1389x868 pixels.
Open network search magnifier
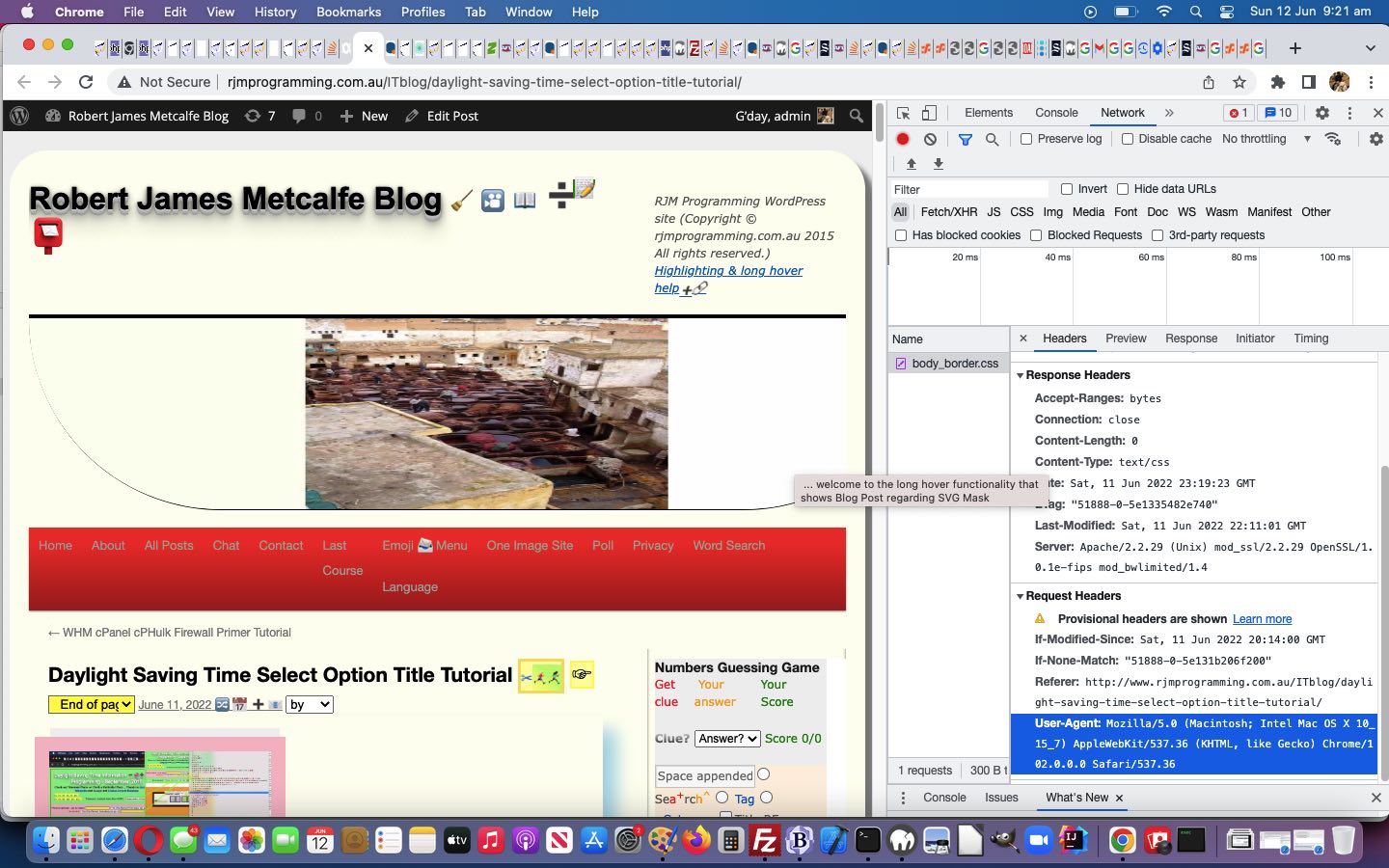click(x=992, y=139)
